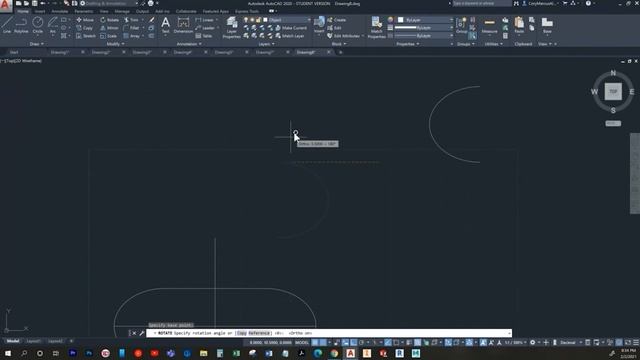
Task: Expand the Draw panel
Action: click(x=36, y=44)
